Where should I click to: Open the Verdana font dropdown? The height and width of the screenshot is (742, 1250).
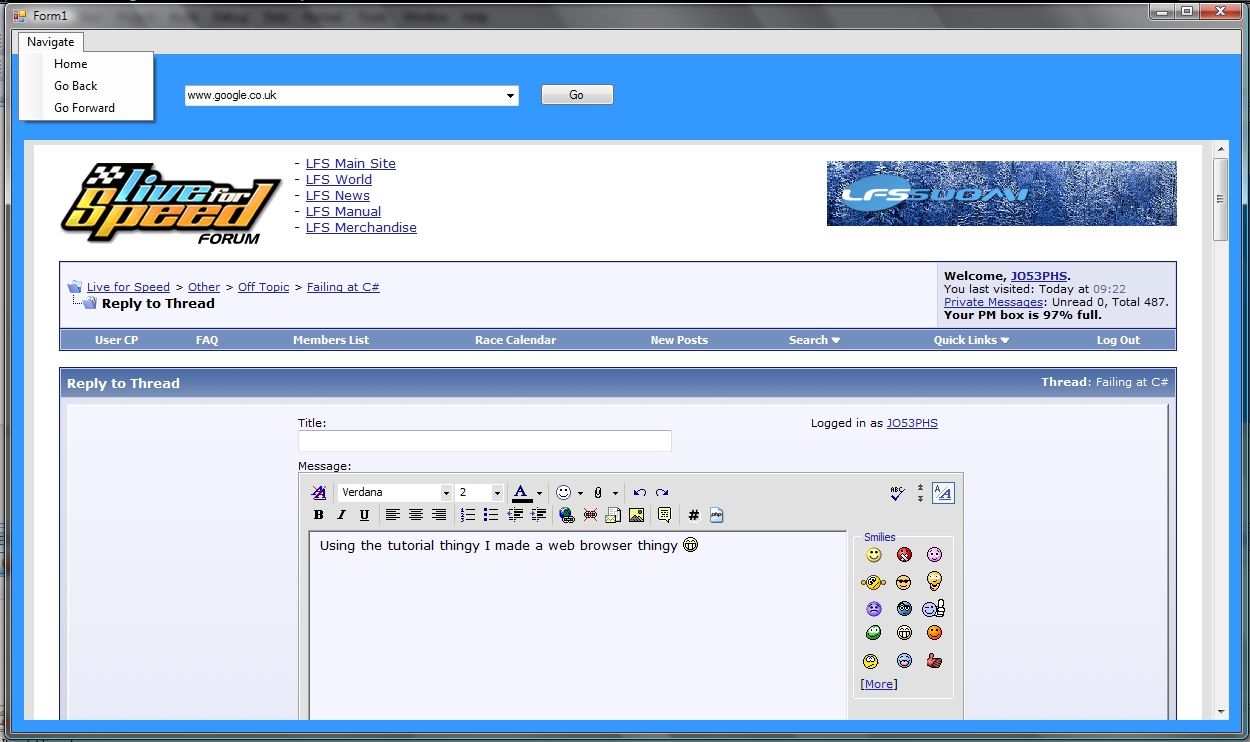[446, 493]
